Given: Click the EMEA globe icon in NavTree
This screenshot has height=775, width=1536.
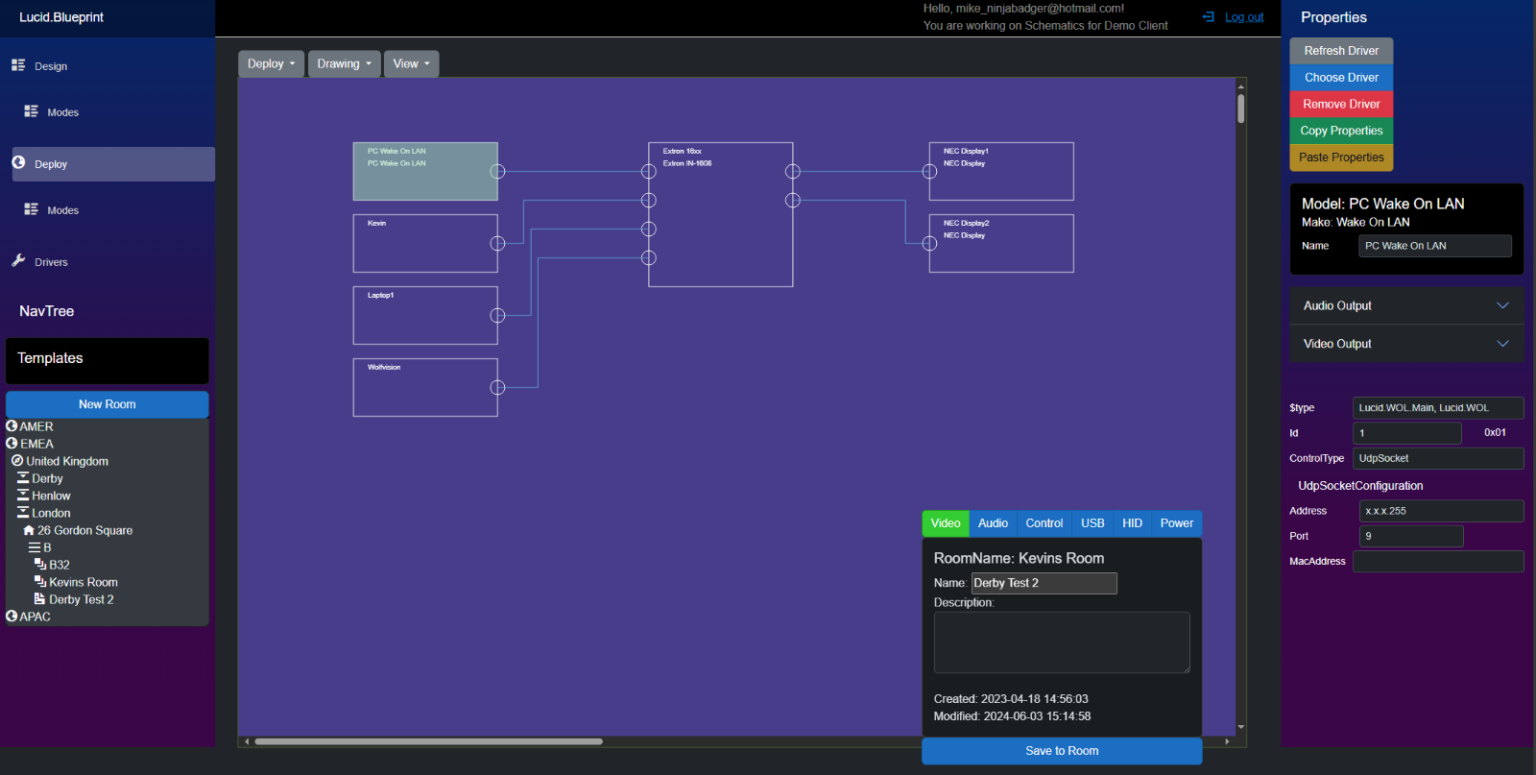Looking at the screenshot, I should pyautogui.click(x=9, y=443).
